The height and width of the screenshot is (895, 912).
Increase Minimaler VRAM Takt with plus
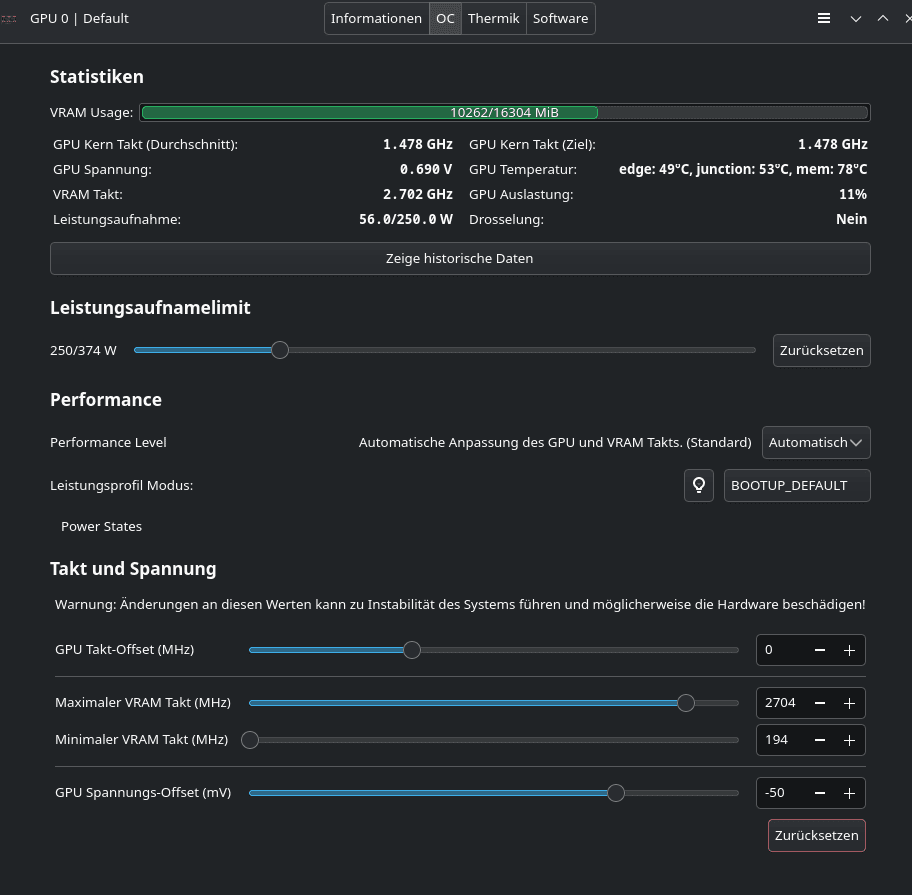point(849,740)
